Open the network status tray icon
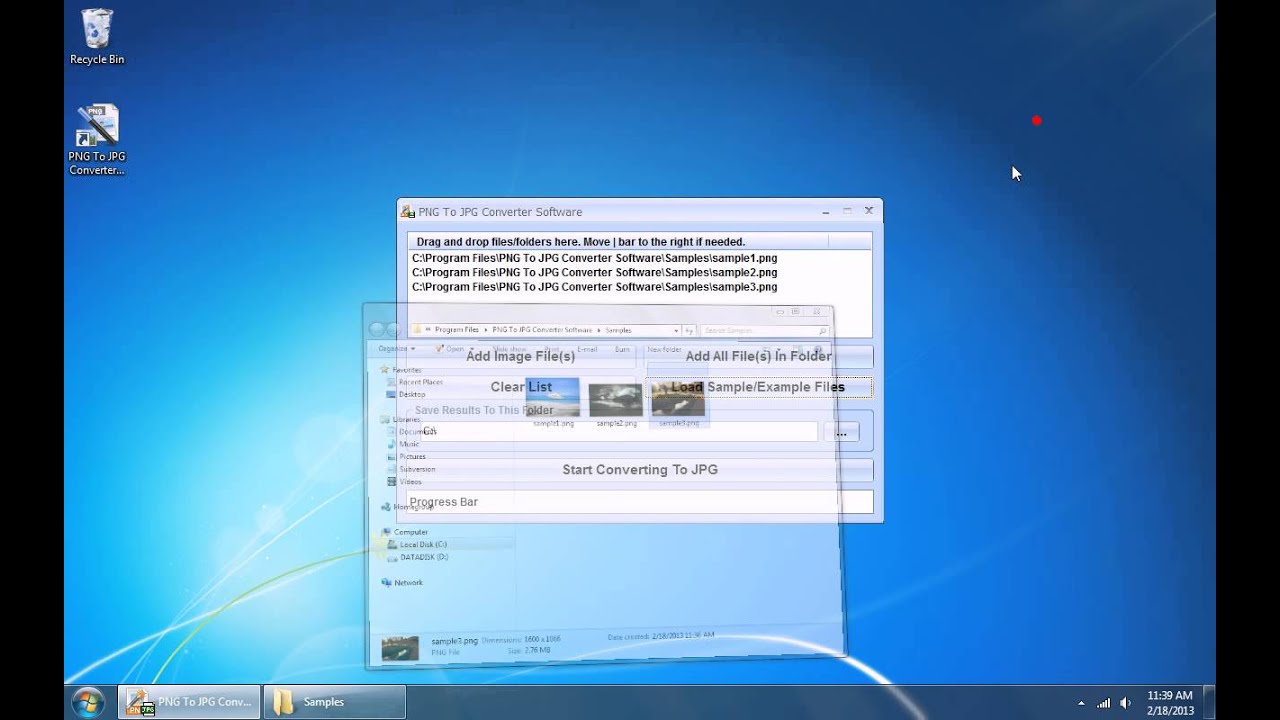The height and width of the screenshot is (720, 1280). (1104, 703)
